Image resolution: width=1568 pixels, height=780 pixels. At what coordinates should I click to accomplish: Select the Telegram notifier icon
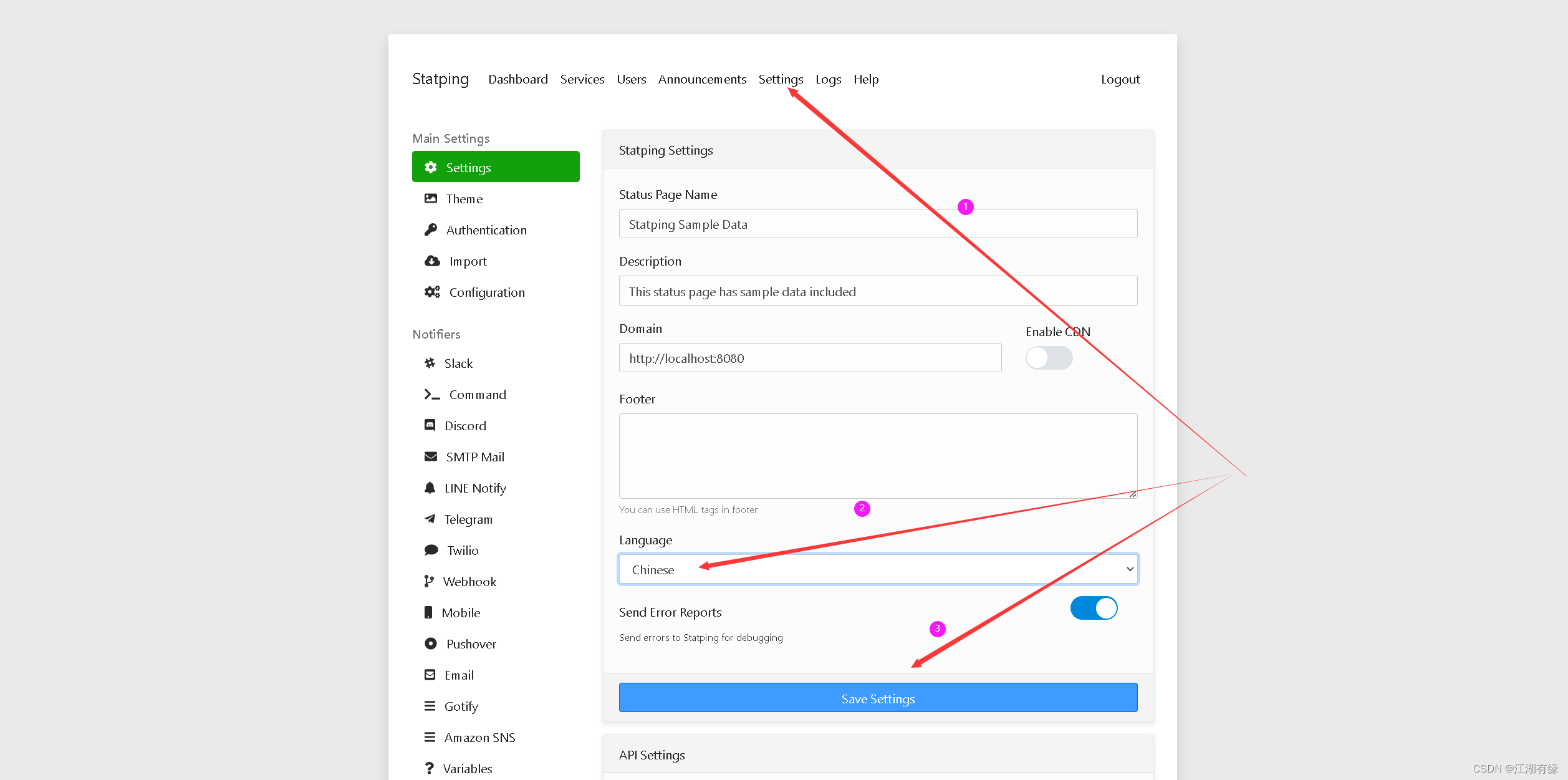430,519
